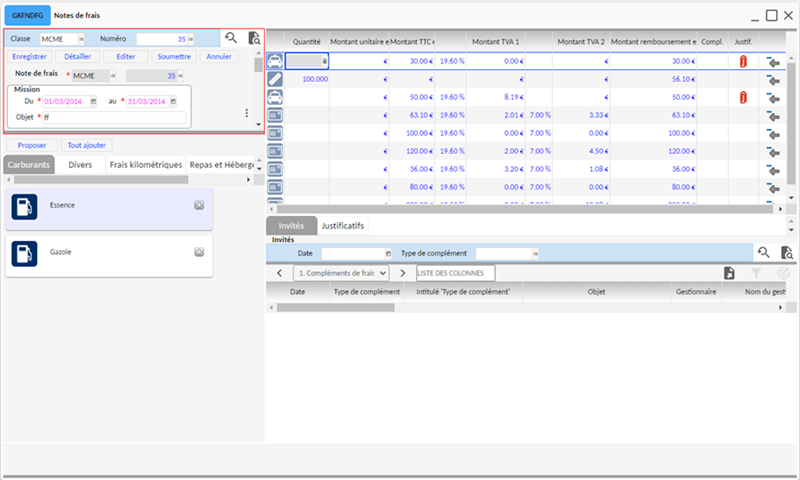Click the Objet text field
Image resolution: width=800 pixels, height=480 pixels.
tap(112, 118)
